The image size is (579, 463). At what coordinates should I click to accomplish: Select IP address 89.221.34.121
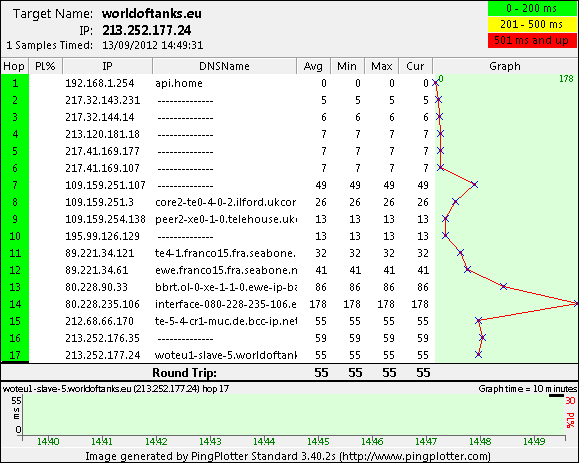[x=100, y=253]
